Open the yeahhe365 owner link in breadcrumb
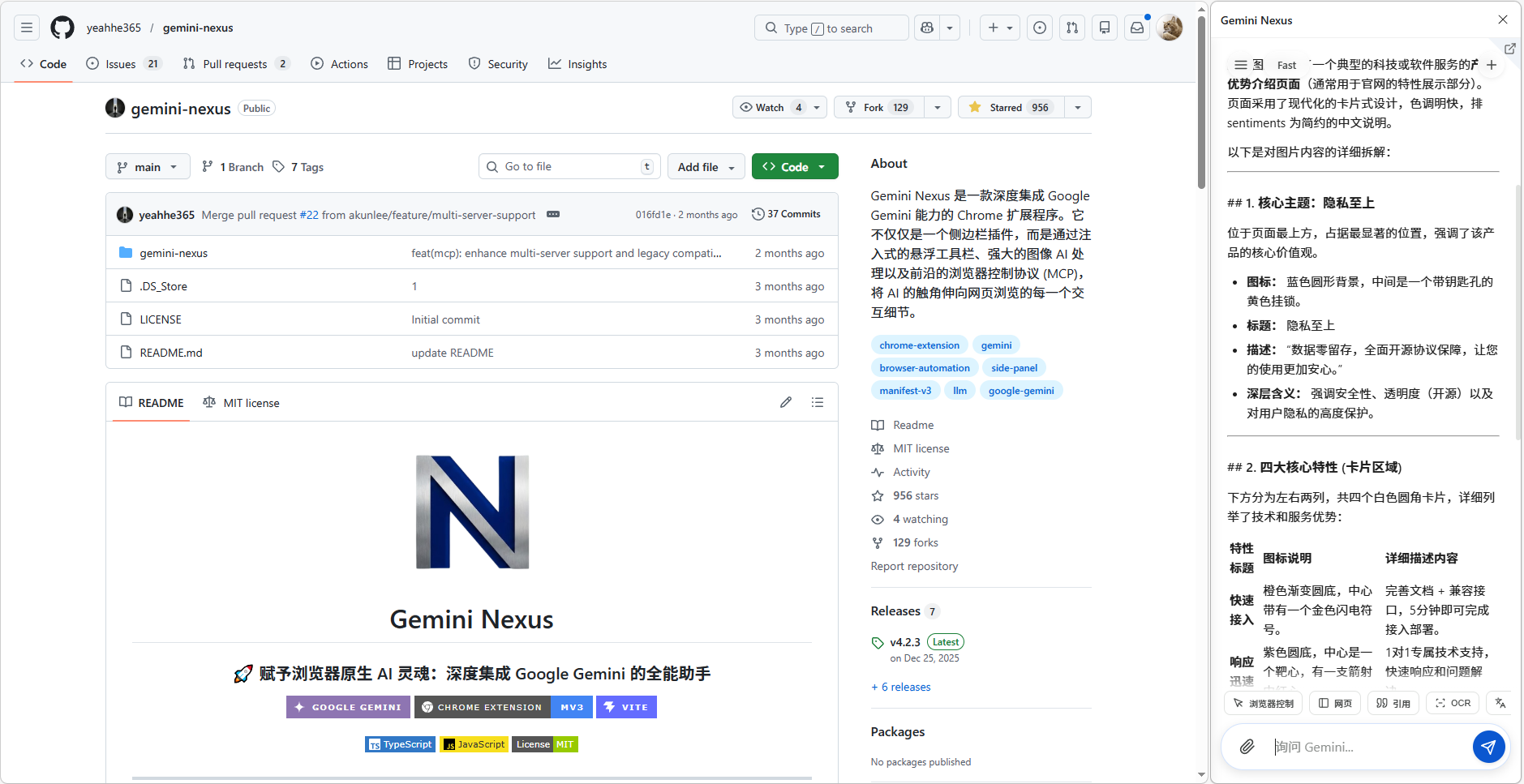 tap(114, 28)
